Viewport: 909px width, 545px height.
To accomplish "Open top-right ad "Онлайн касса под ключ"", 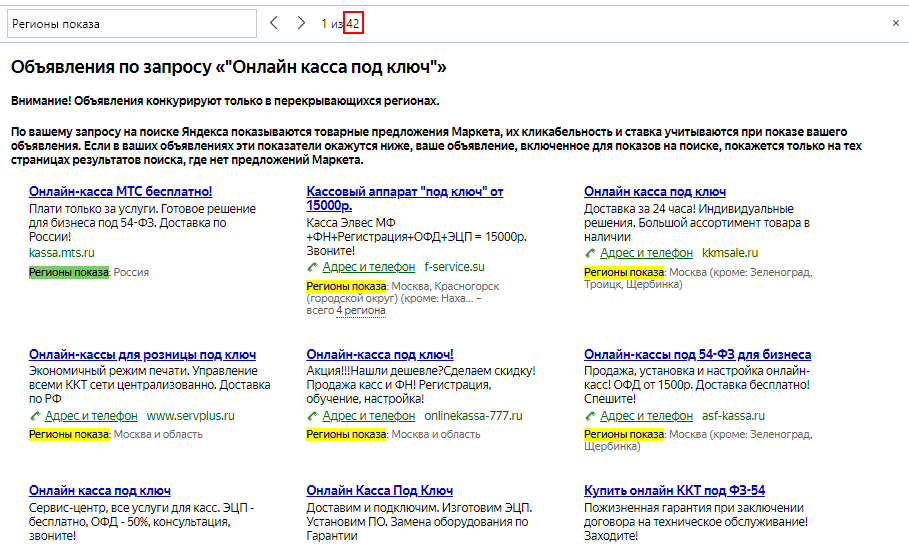I will pyautogui.click(x=655, y=191).
